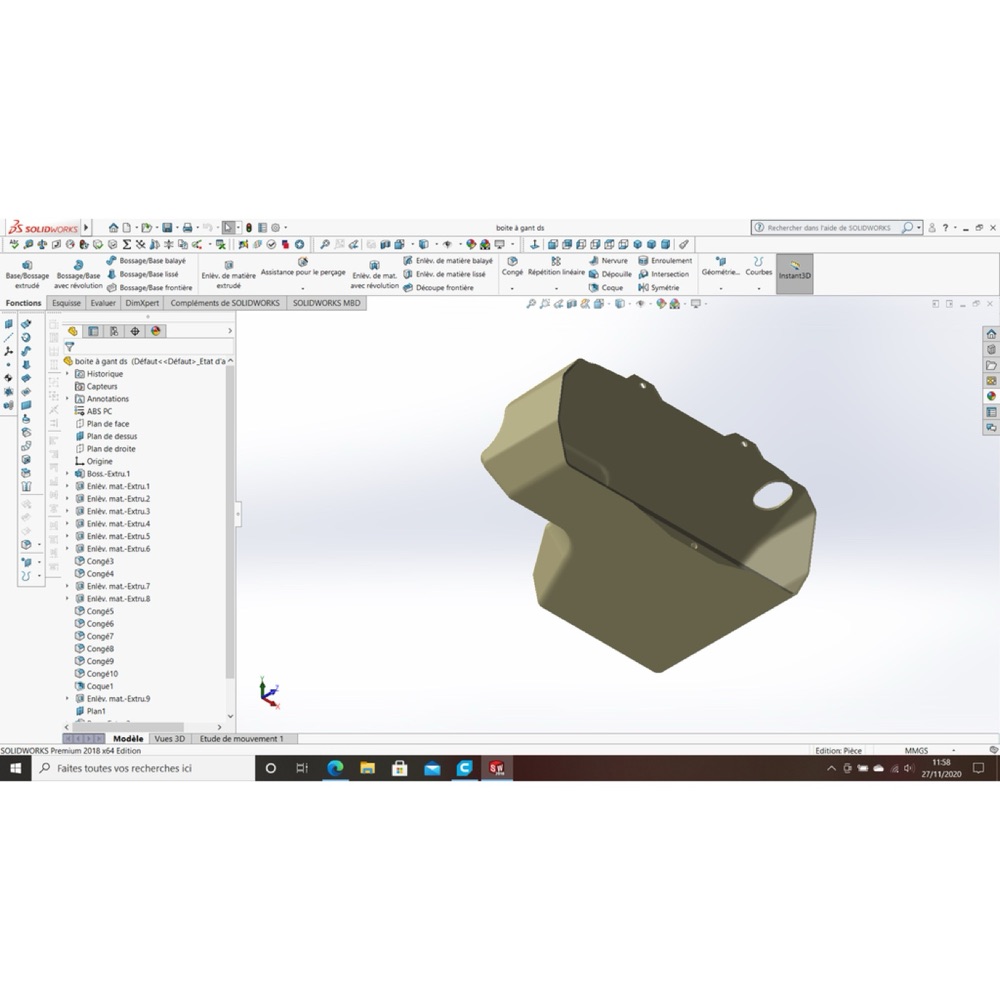
Task: Open the DisplayManager appearance tab icon
Action: [156, 331]
